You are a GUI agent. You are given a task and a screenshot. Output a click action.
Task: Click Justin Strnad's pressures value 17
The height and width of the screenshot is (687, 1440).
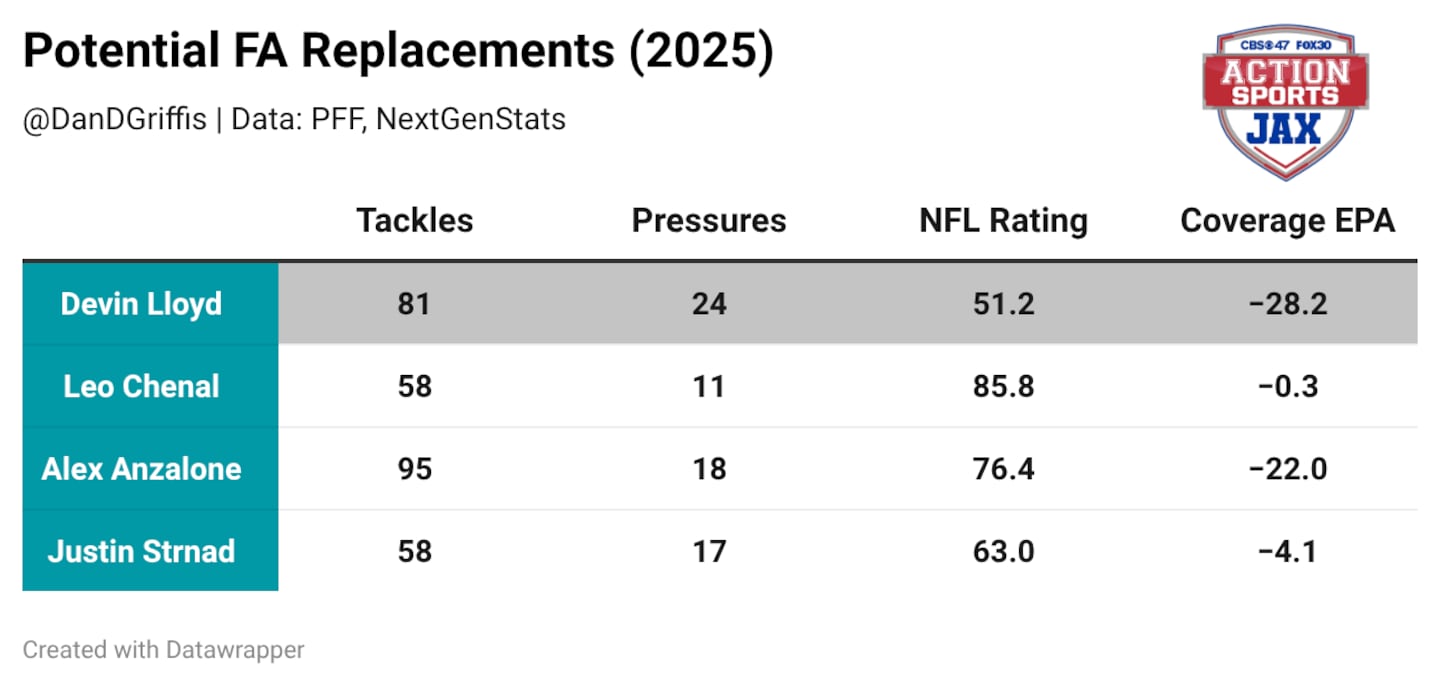[x=708, y=550]
